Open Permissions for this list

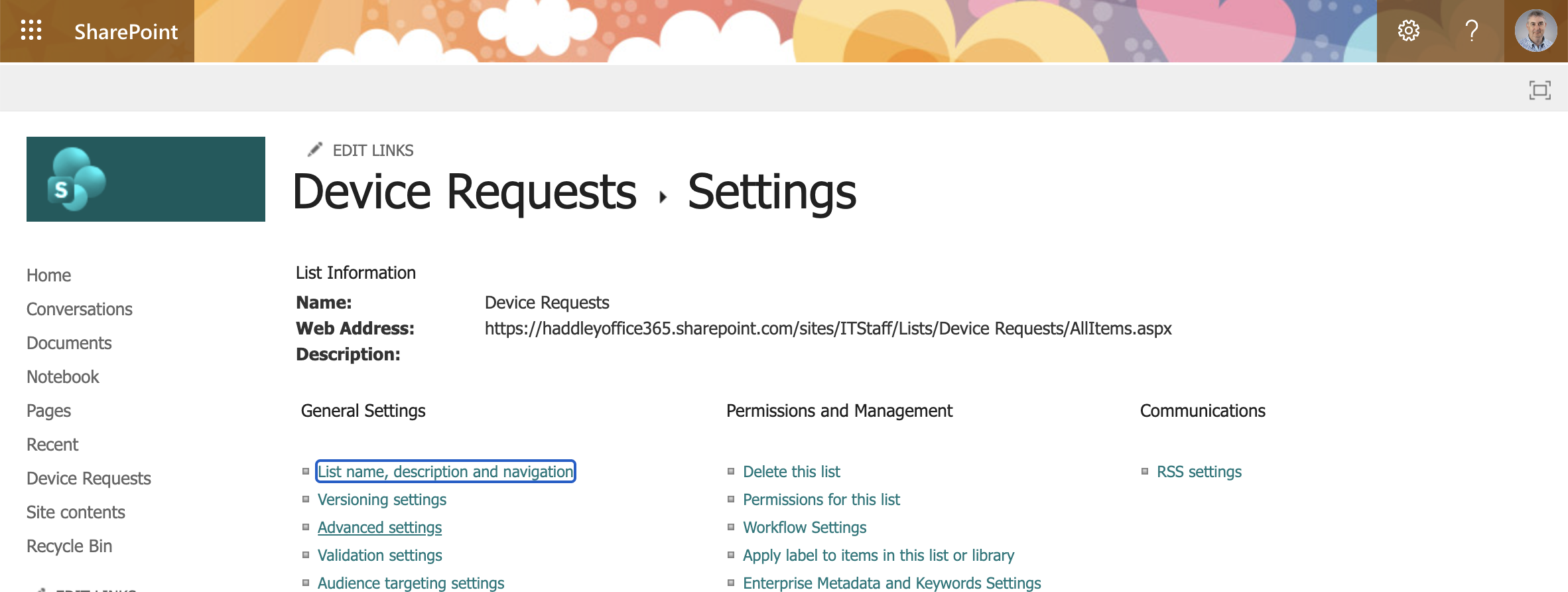[821, 499]
